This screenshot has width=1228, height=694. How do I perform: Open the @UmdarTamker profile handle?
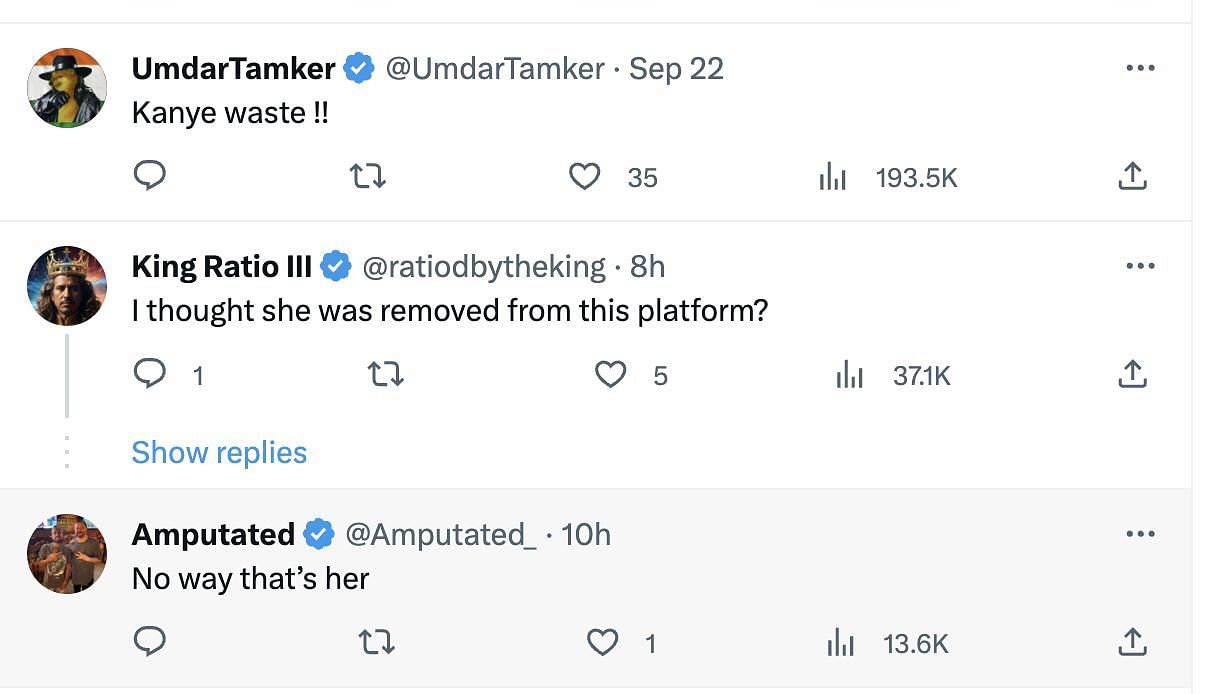[494, 68]
